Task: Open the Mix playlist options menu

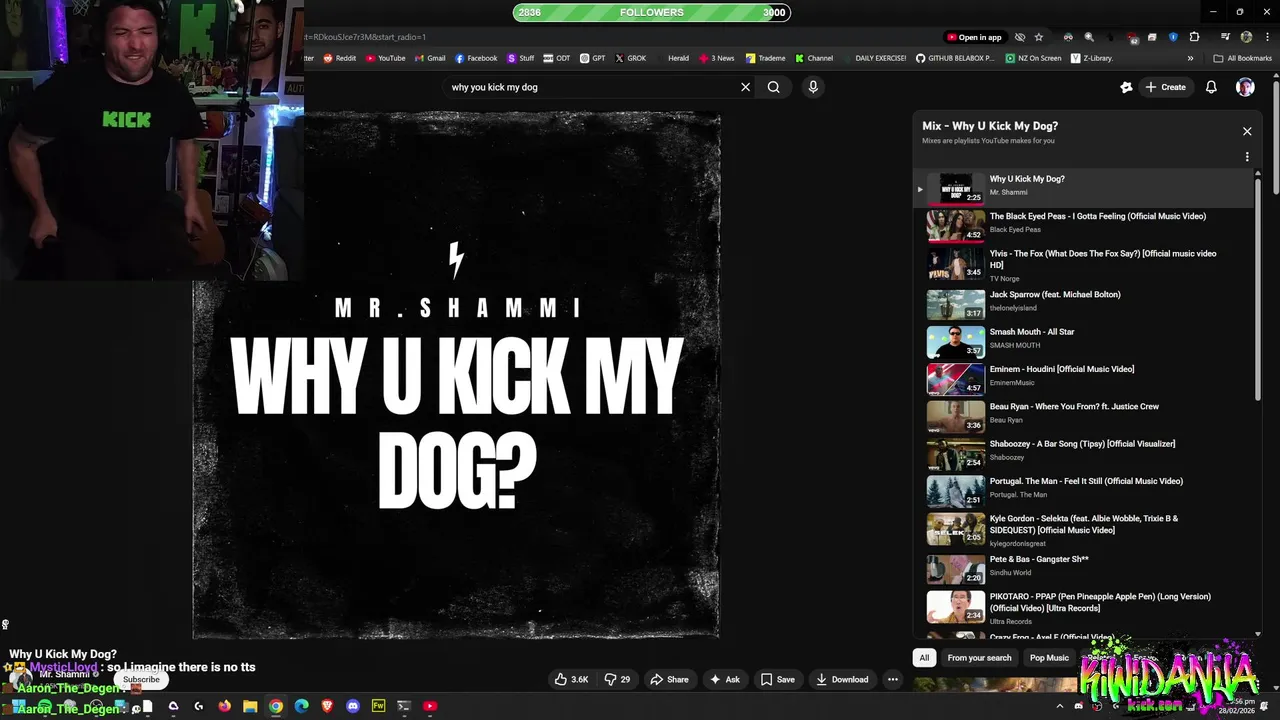Action: [x=1247, y=157]
